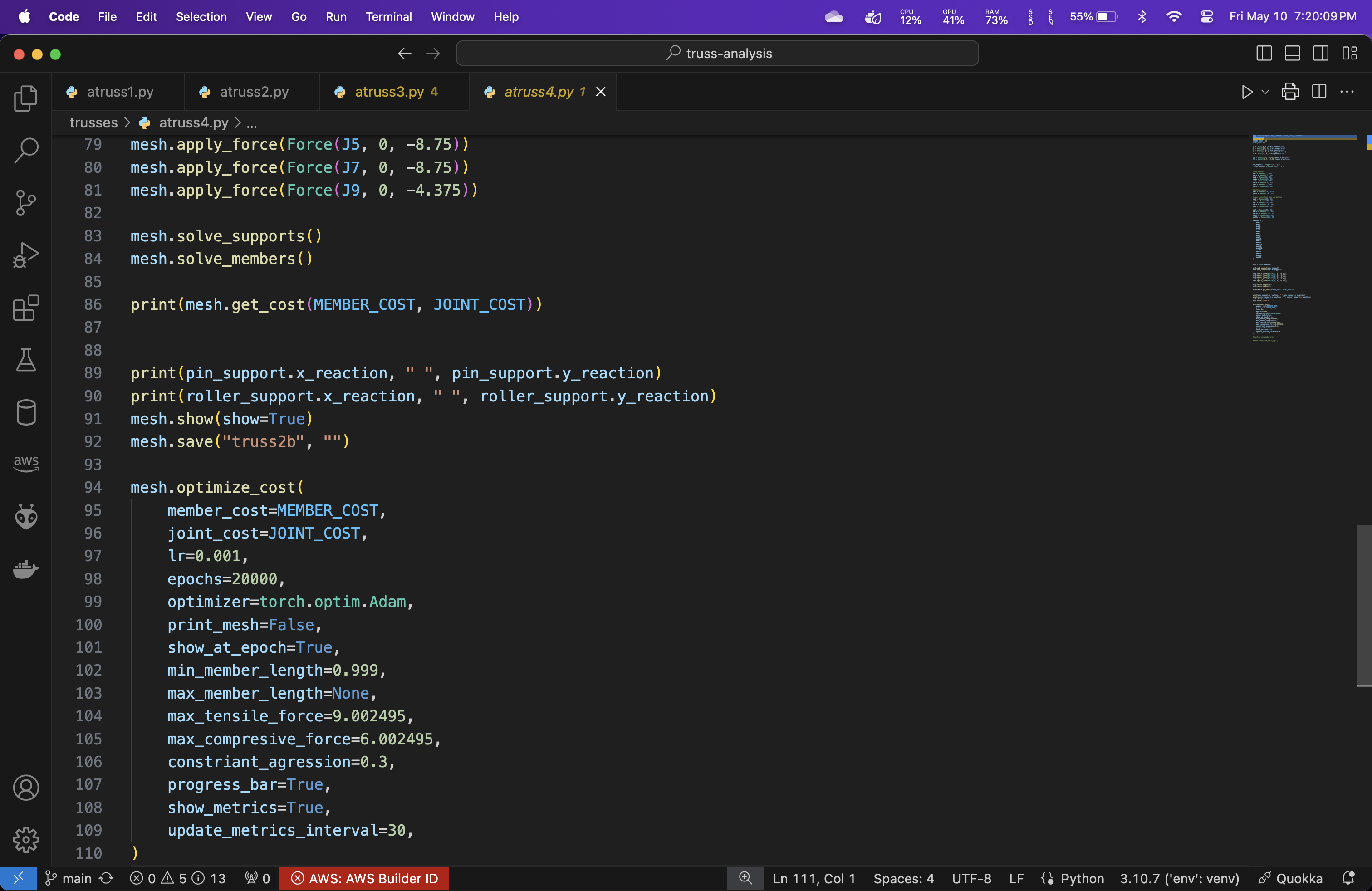Close the atruss4.py tab
Image resolution: width=1372 pixels, height=891 pixels.
601,92
